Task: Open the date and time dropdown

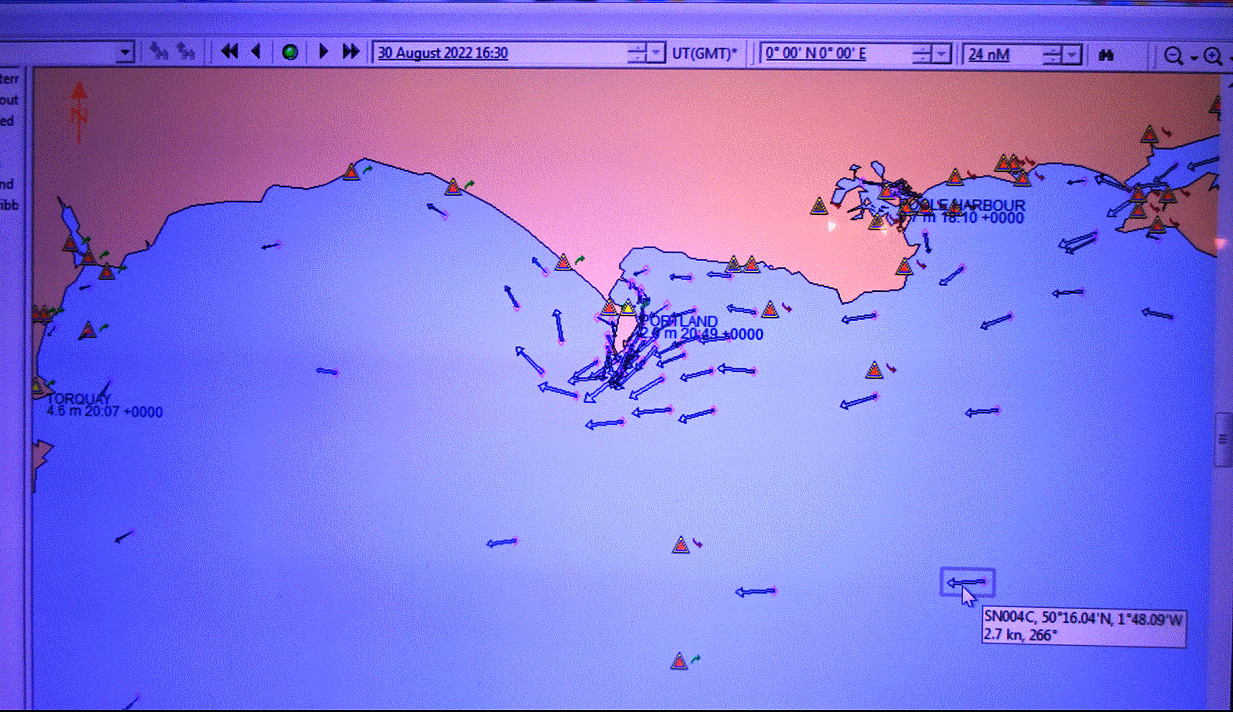Action: point(655,54)
